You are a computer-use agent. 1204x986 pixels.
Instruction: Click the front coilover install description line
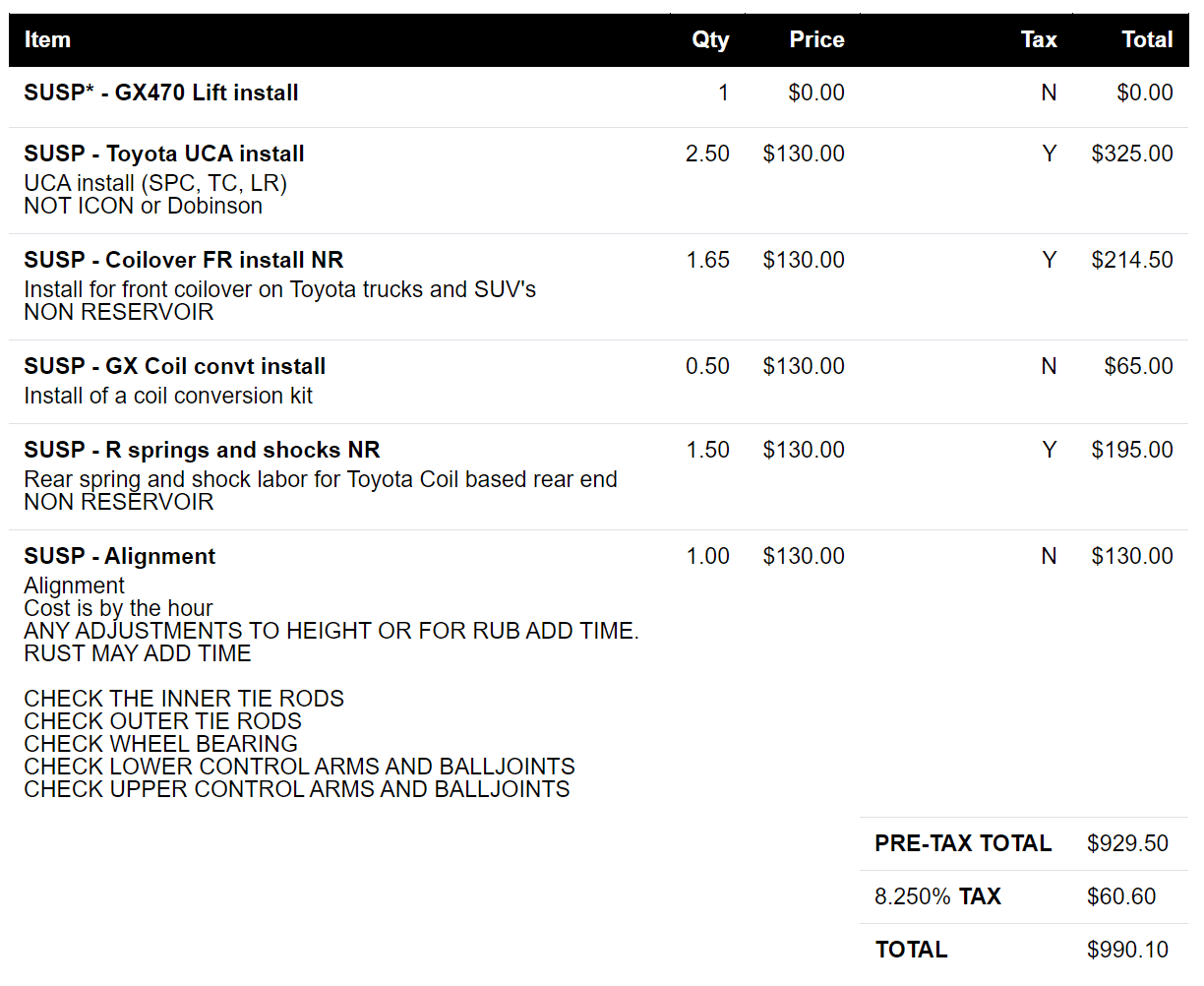(x=280, y=289)
